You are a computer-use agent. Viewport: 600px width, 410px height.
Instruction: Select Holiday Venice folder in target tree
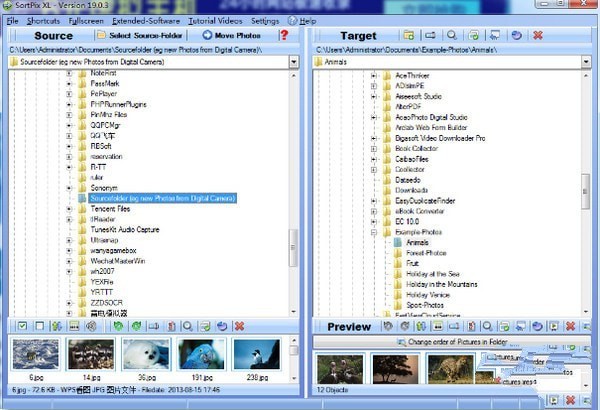pyautogui.click(x=428, y=295)
